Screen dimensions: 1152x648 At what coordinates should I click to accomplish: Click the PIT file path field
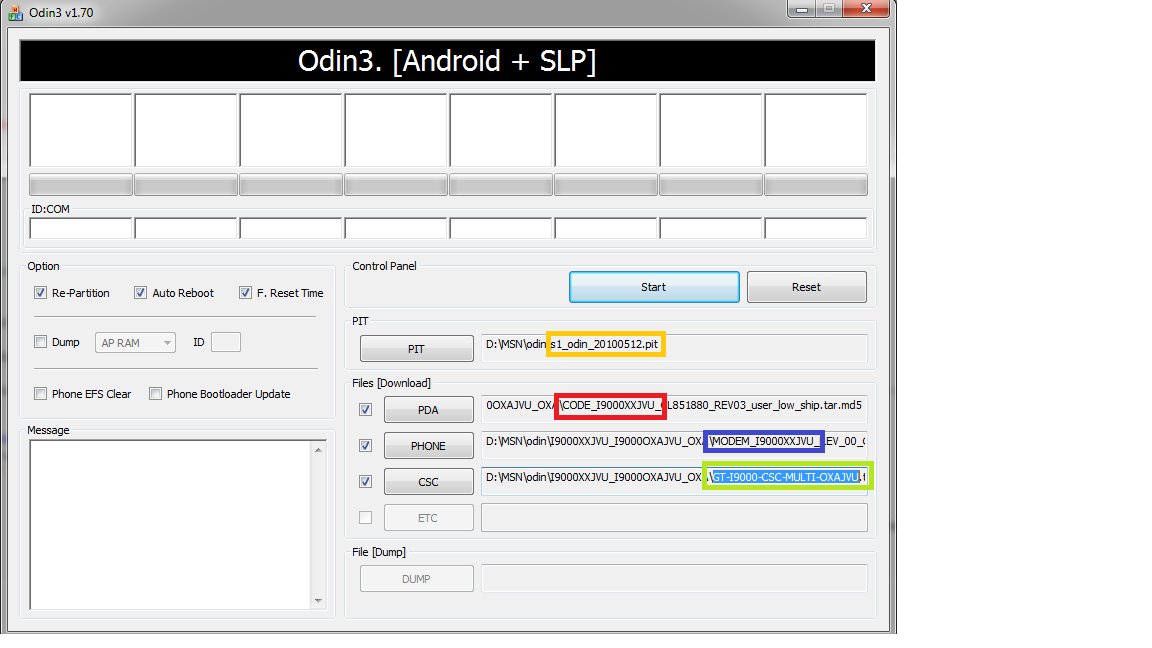674,348
